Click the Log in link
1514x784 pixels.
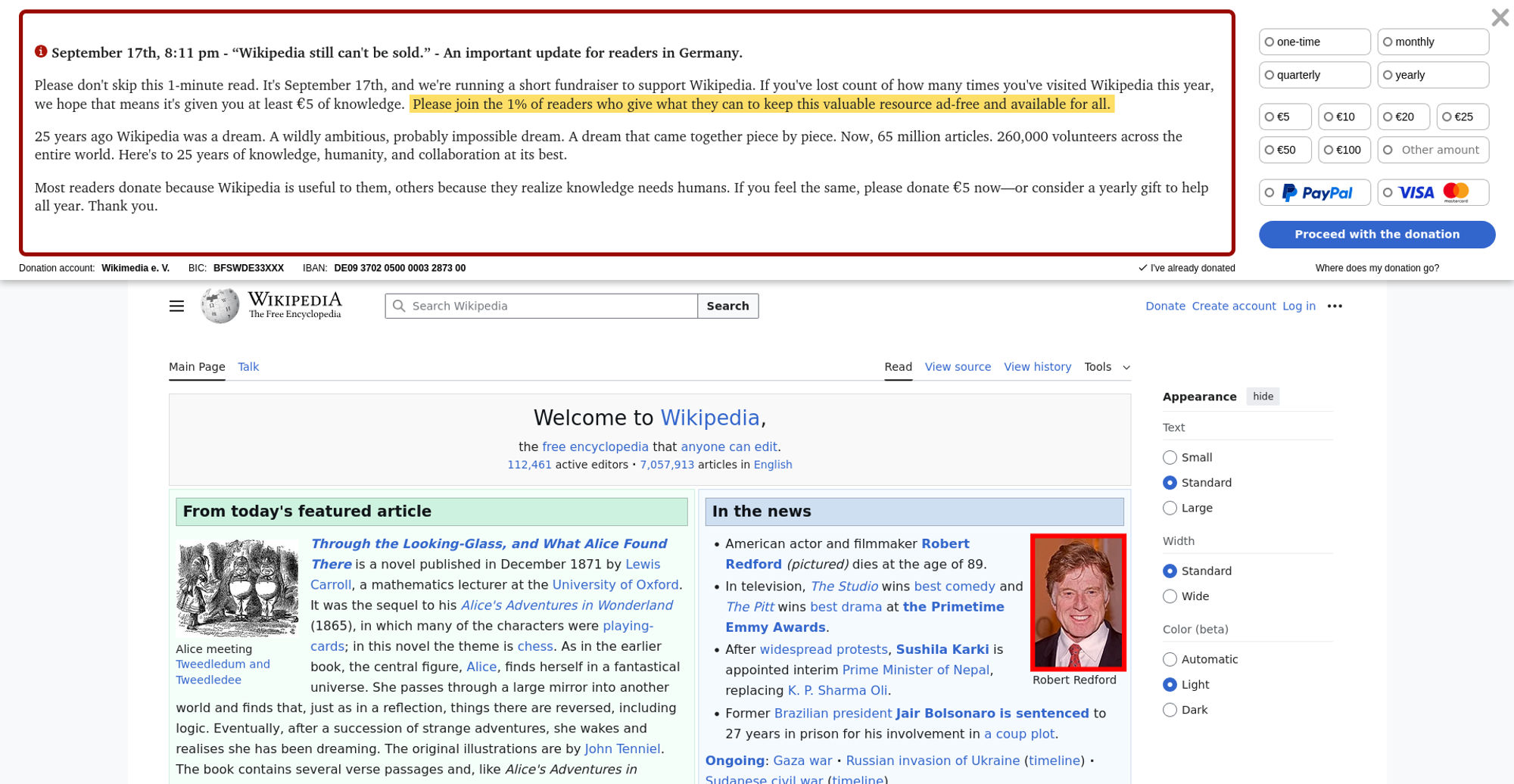pyautogui.click(x=1298, y=306)
